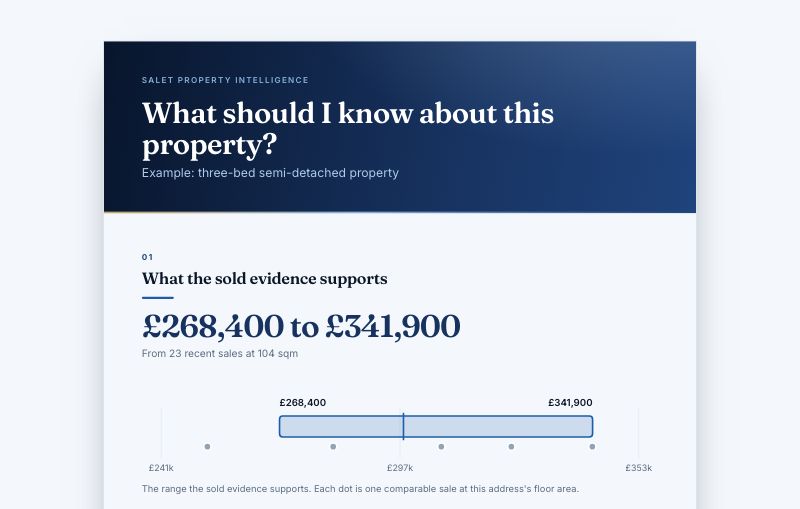
Task: Click the £341,900 label above the range bar
Action: click(570, 402)
